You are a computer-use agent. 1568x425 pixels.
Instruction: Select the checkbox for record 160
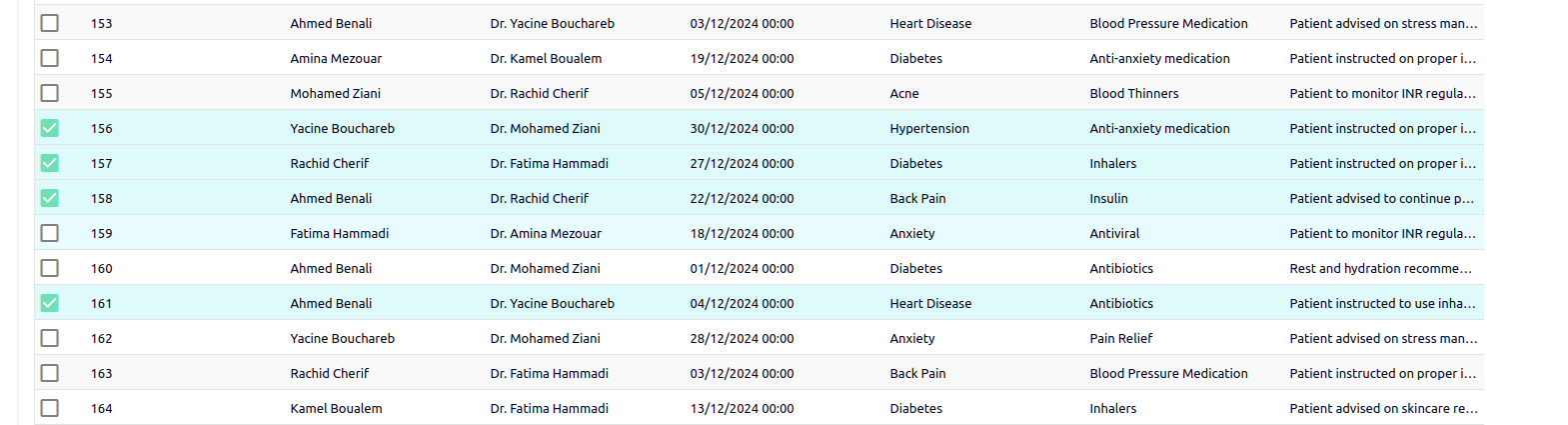(50, 268)
